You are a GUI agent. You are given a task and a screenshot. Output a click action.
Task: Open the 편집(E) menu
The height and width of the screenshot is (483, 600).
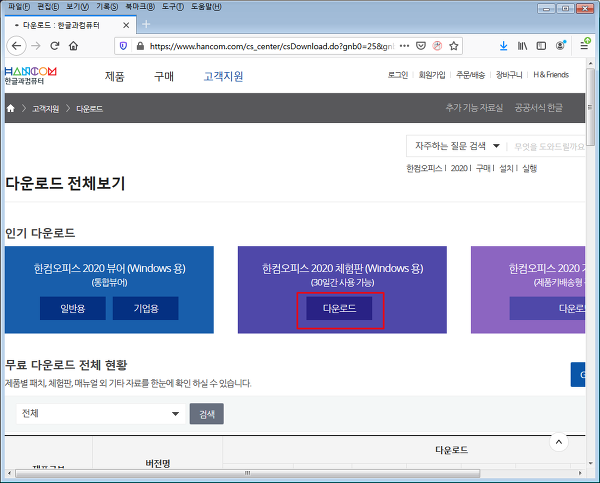coord(48,7)
